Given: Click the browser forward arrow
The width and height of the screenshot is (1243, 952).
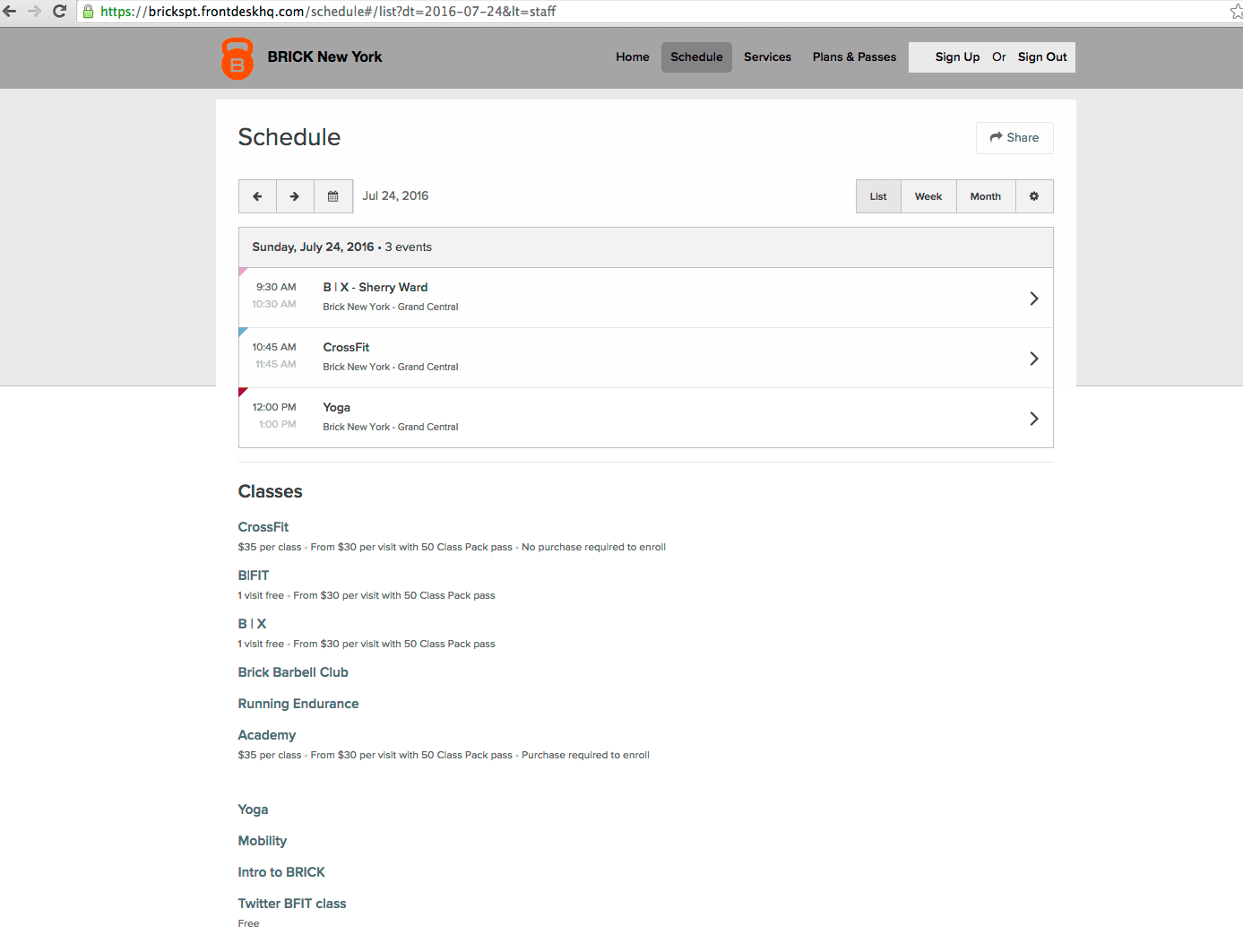Looking at the screenshot, I should tap(34, 12).
